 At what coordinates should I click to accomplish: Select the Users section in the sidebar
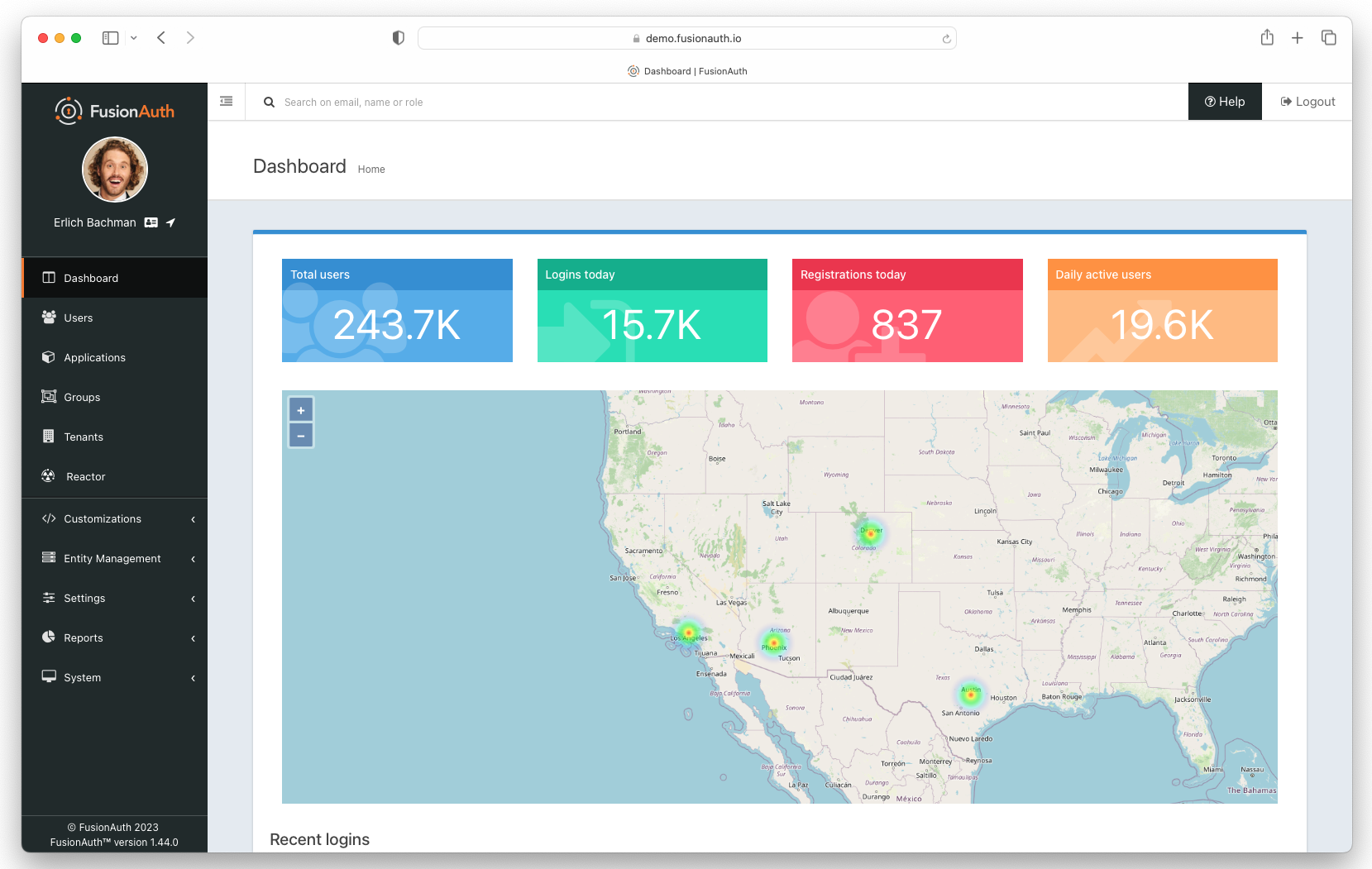click(x=78, y=318)
